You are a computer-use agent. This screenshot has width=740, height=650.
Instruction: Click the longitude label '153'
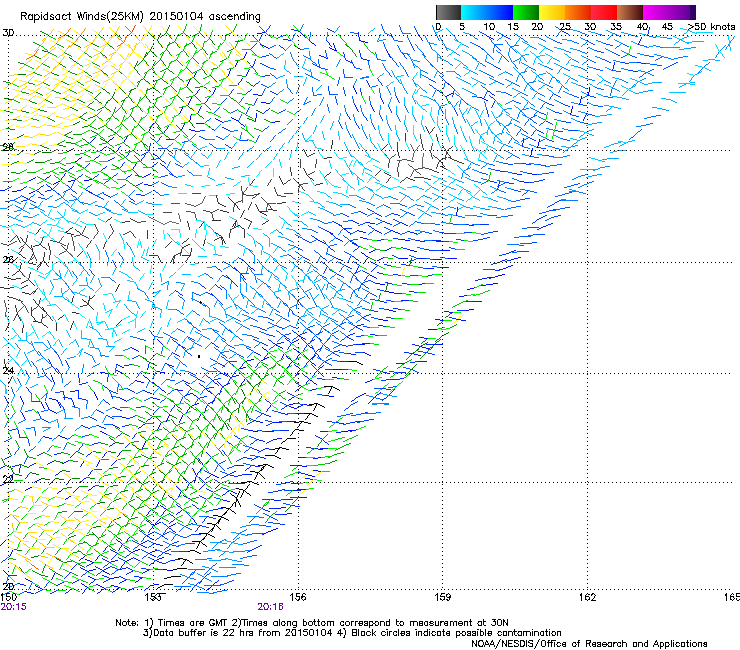(x=153, y=597)
